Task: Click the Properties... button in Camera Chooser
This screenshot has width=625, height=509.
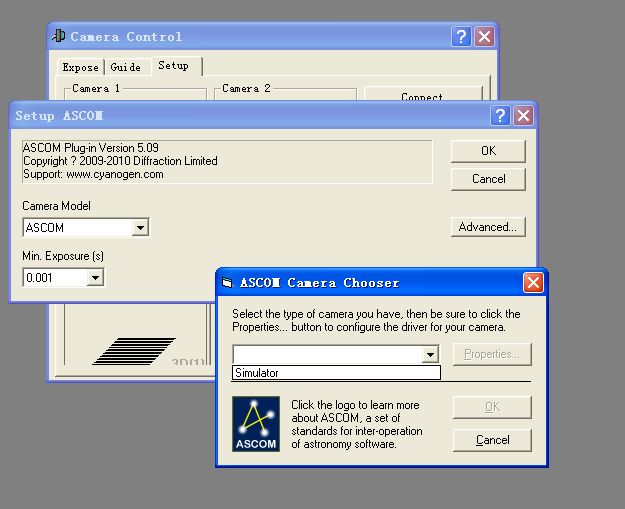Action: [492, 354]
